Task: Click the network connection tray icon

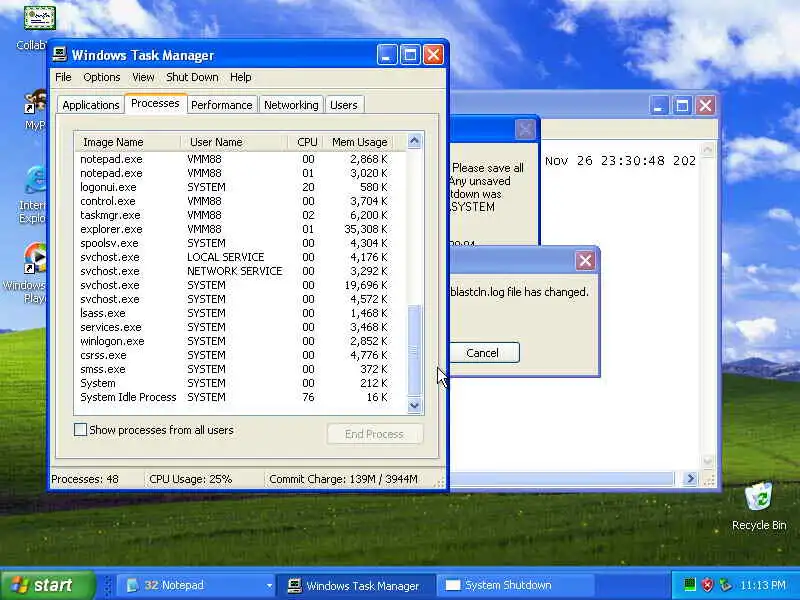Action: 725,585
